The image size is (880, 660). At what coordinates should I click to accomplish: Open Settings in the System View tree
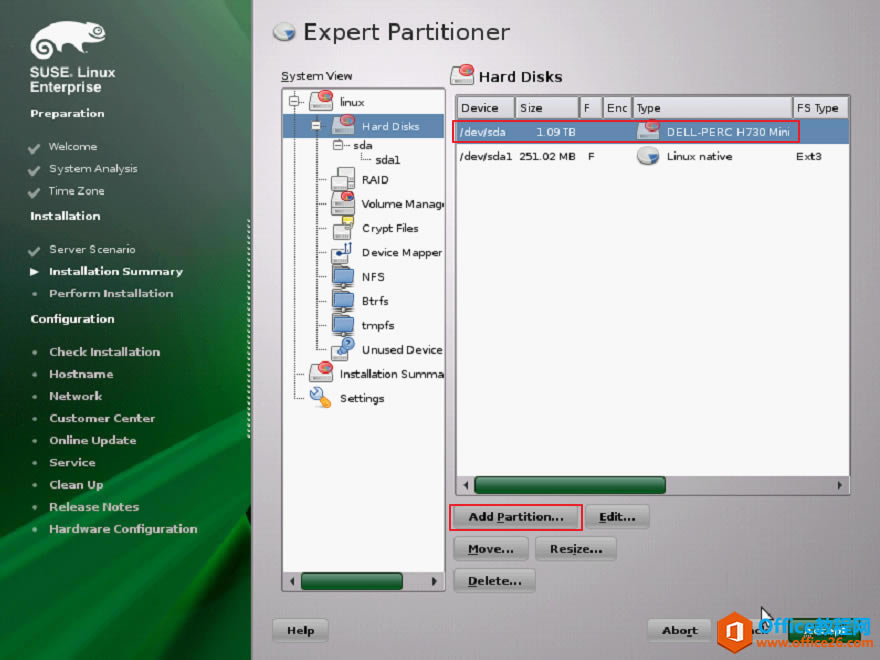click(x=362, y=398)
